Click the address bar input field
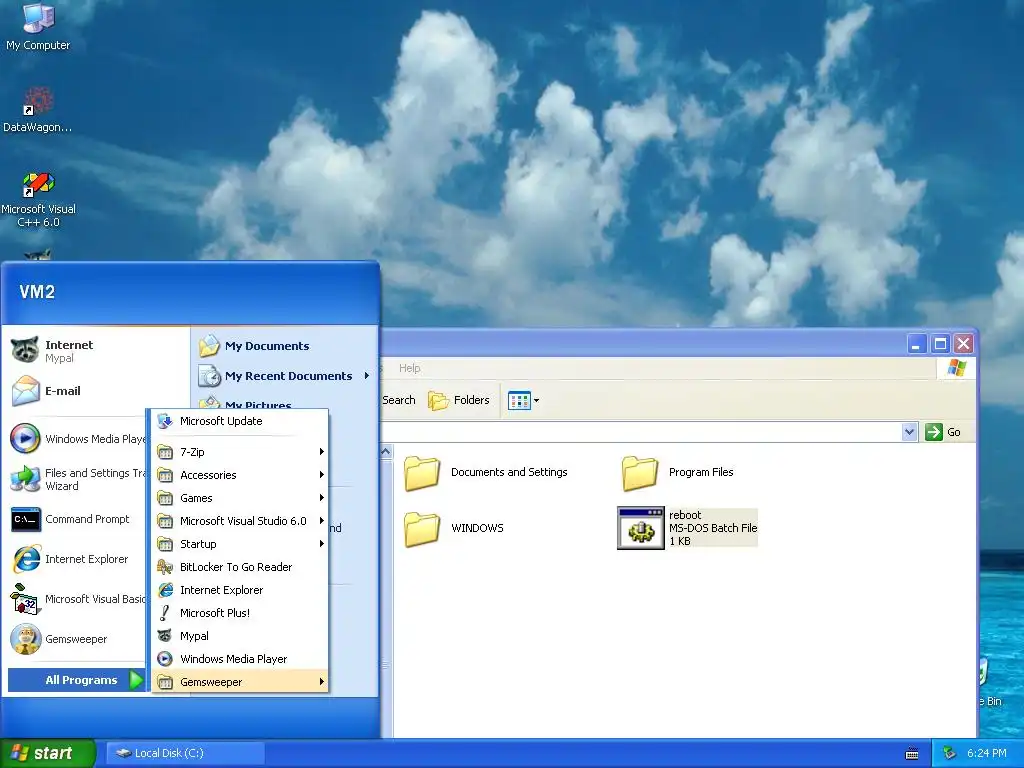 641,432
